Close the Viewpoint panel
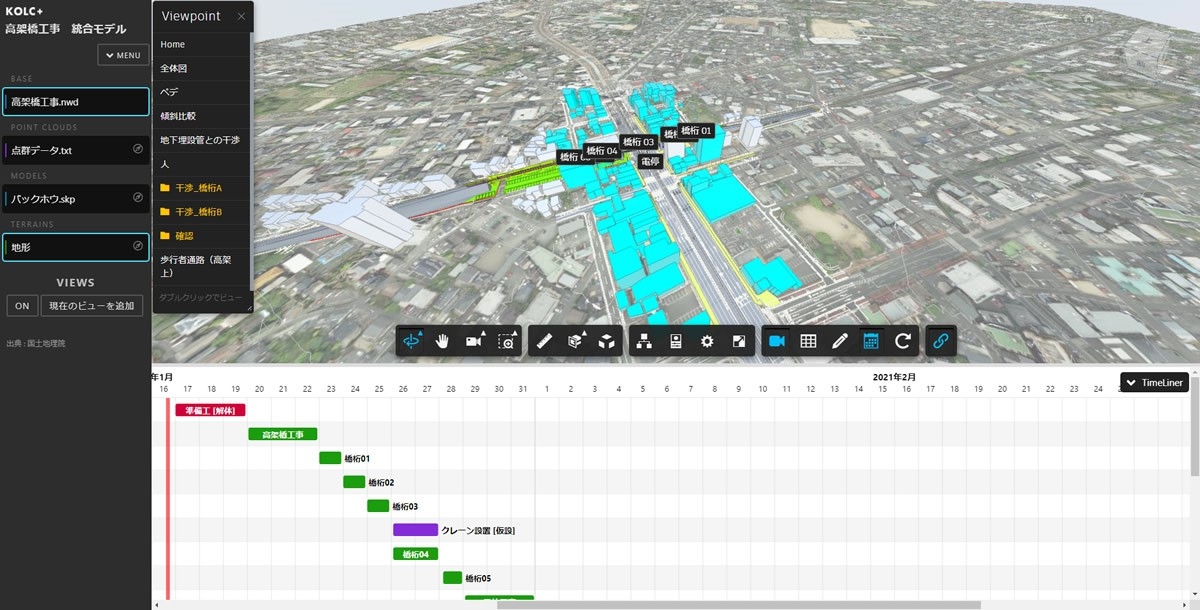1200x610 pixels. tap(241, 17)
